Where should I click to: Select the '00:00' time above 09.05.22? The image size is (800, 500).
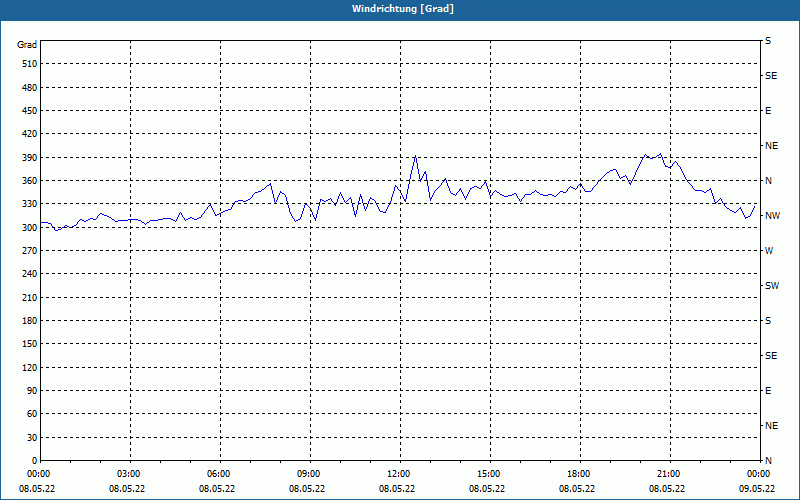[x=759, y=474]
